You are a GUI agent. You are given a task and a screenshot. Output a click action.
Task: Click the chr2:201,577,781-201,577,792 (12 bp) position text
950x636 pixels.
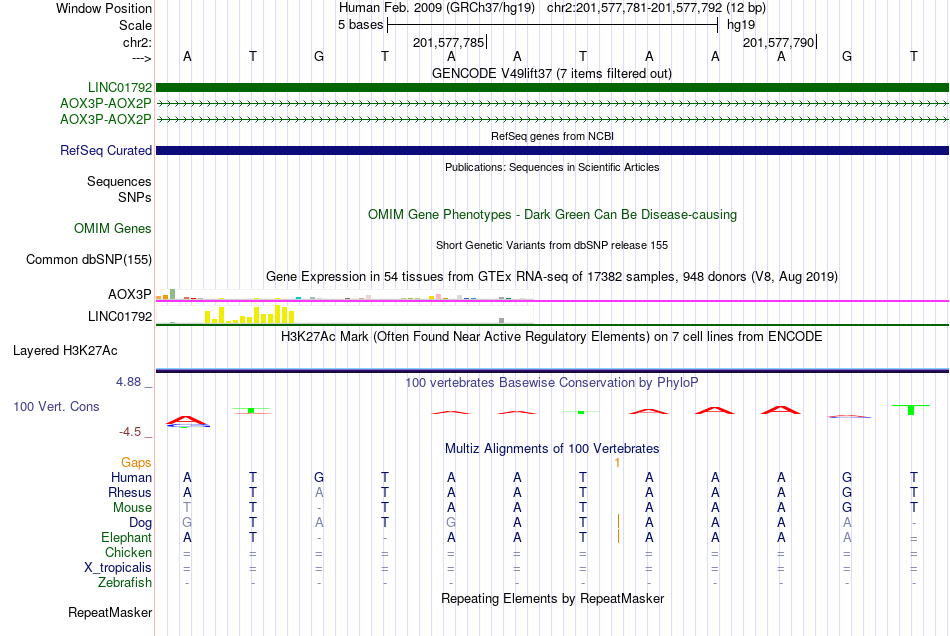(656, 8)
